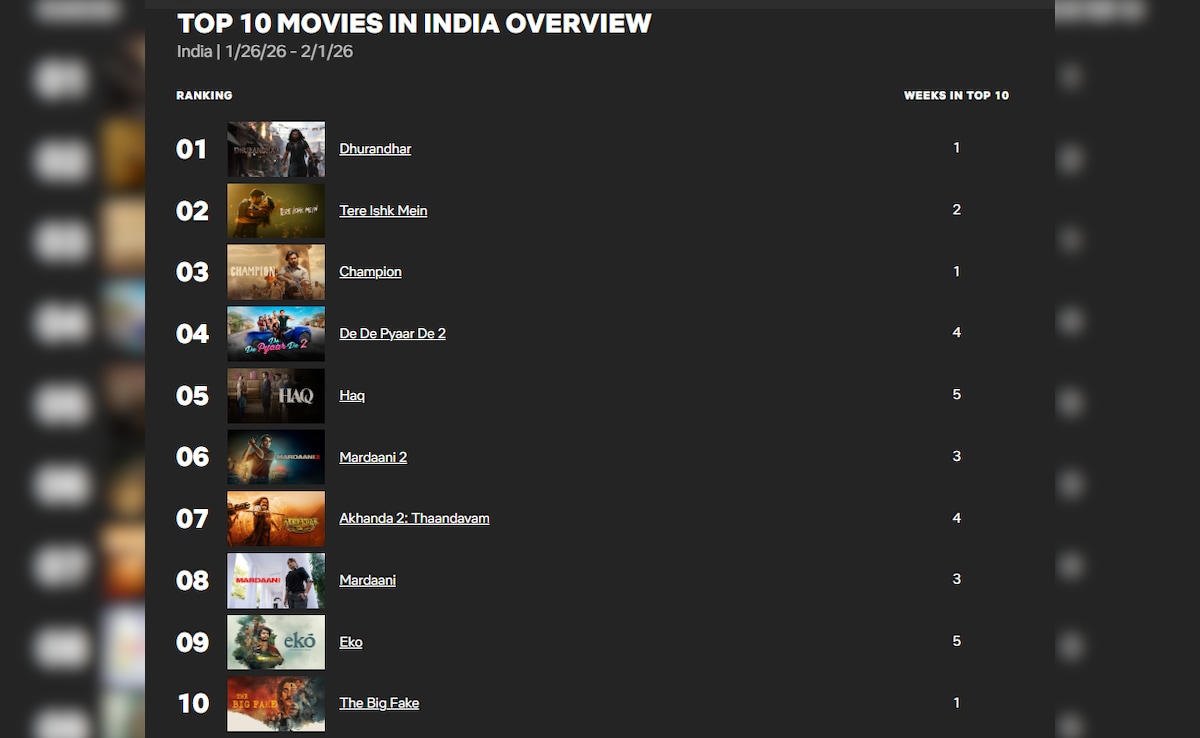Open the Eko movie link

[x=351, y=642]
